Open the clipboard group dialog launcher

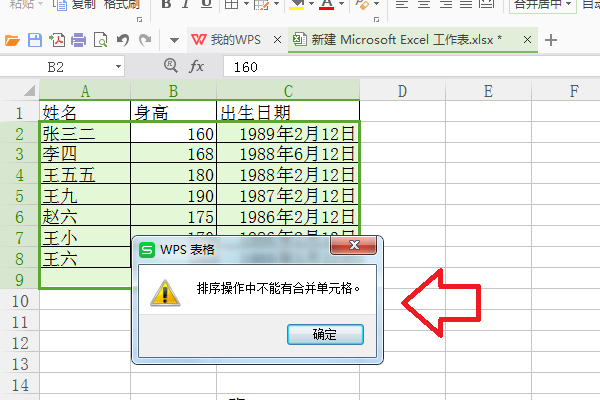[139, 19]
